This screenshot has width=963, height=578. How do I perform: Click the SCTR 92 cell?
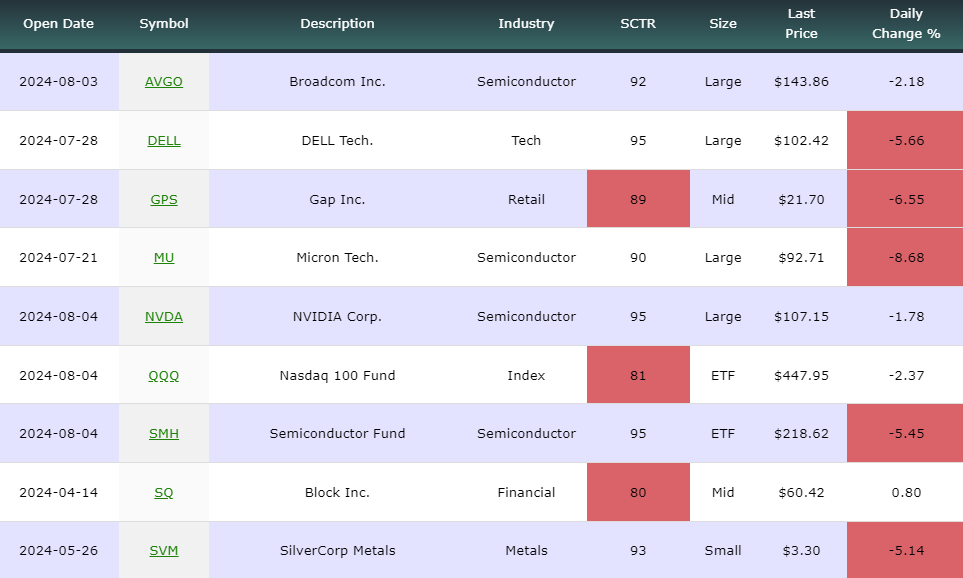pos(637,82)
